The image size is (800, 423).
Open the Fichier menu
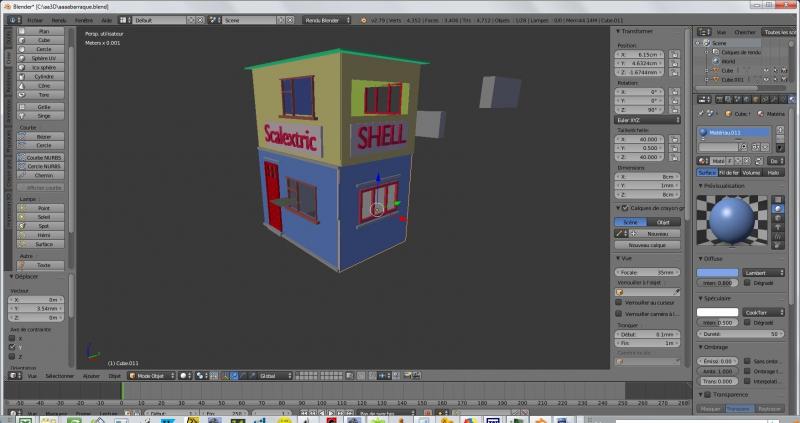[x=35, y=19]
